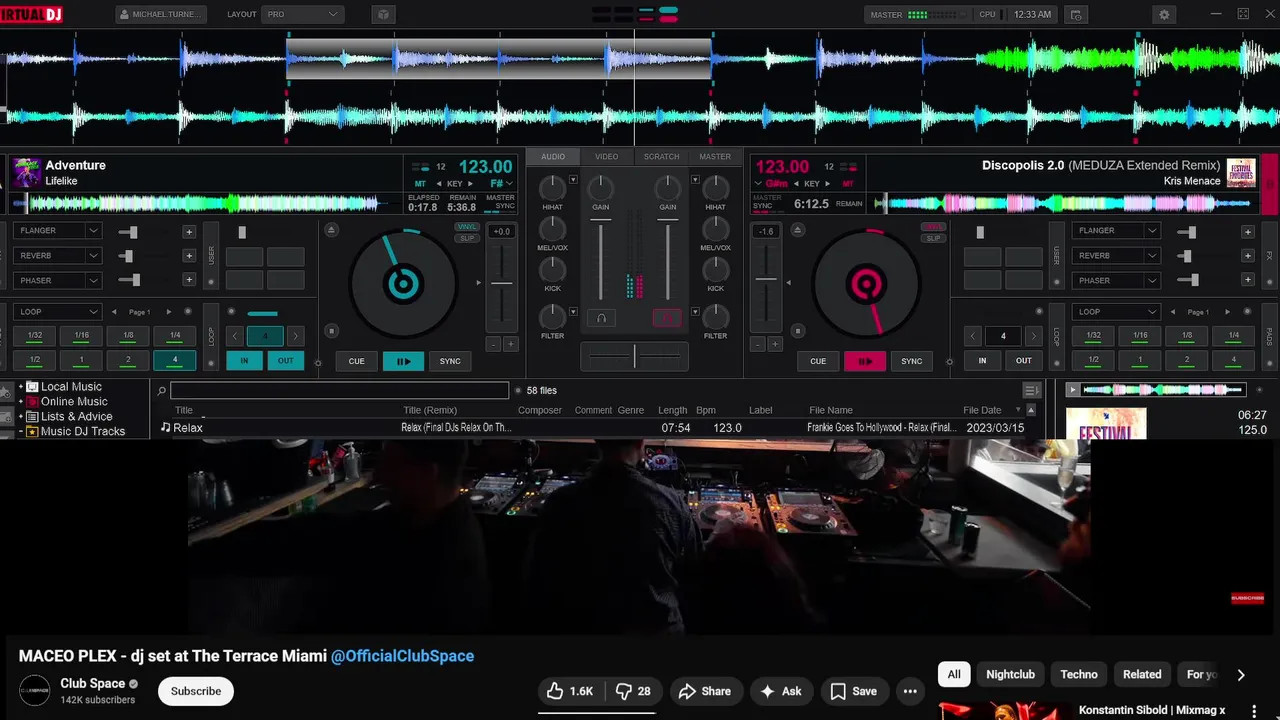
Task: Subscribe to Club Space channel
Action: coord(196,691)
